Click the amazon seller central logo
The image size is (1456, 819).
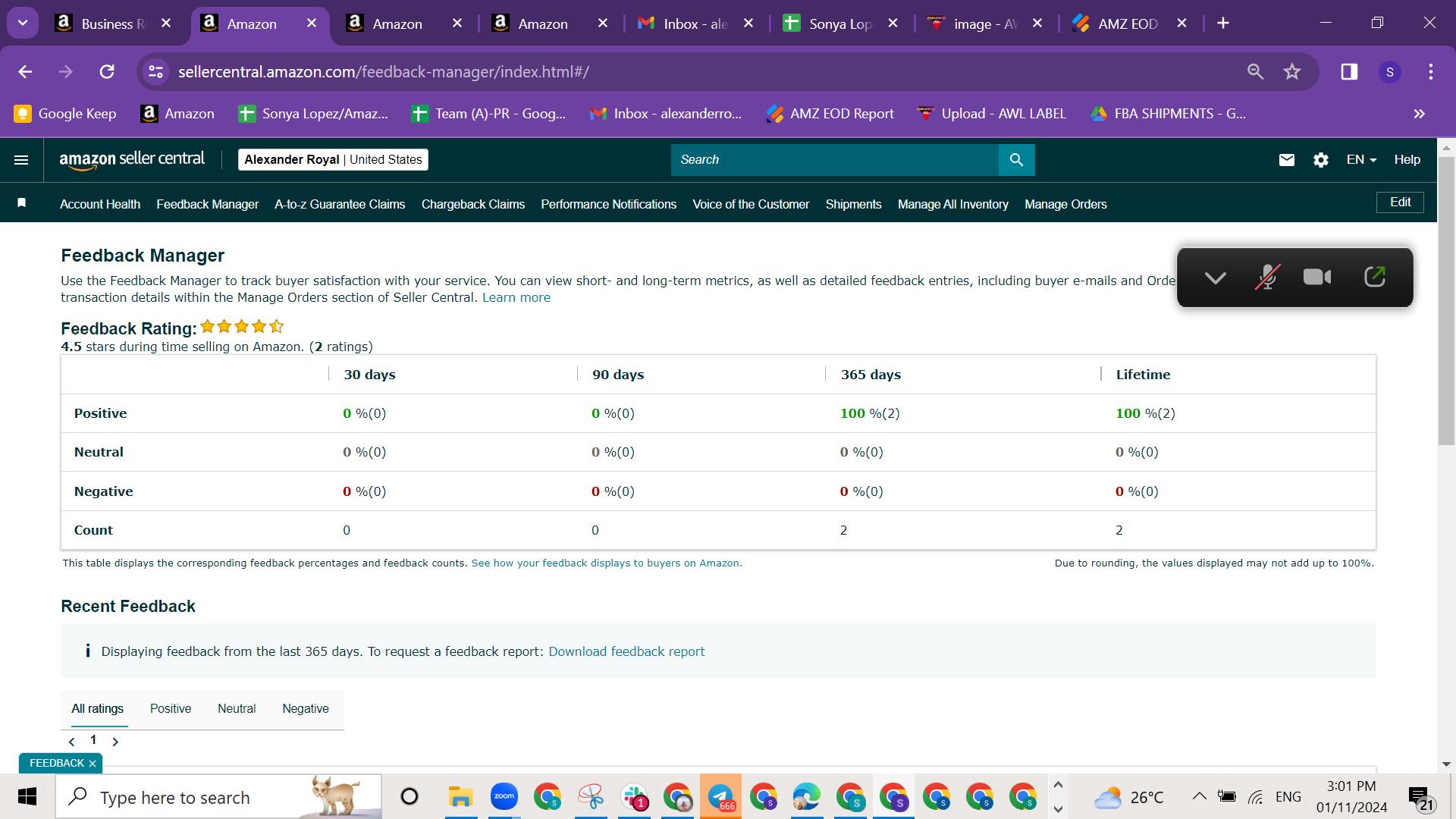pyautogui.click(x=132, y=159)
